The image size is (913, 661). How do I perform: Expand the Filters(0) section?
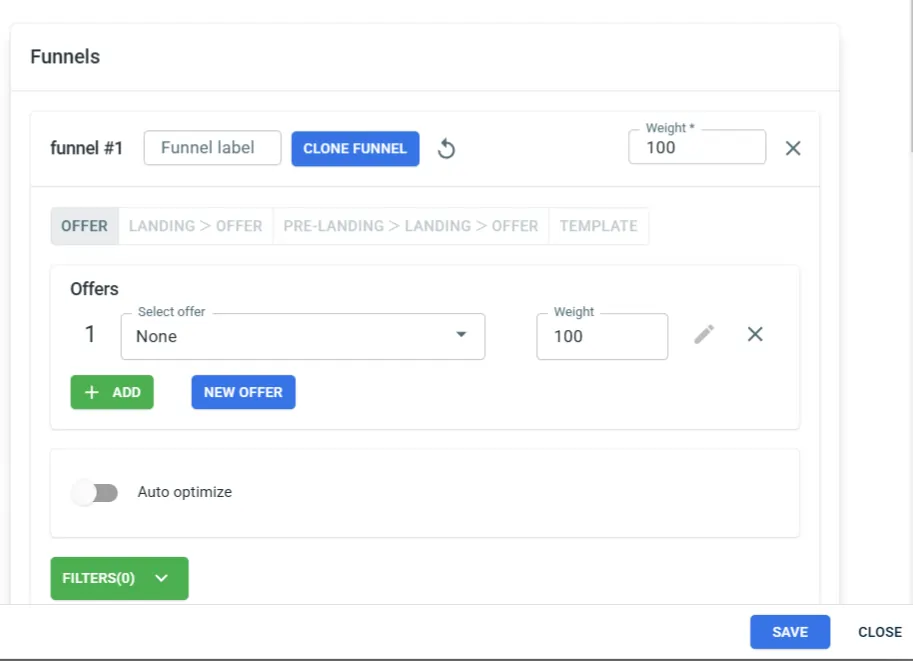(x=119, y=578)
